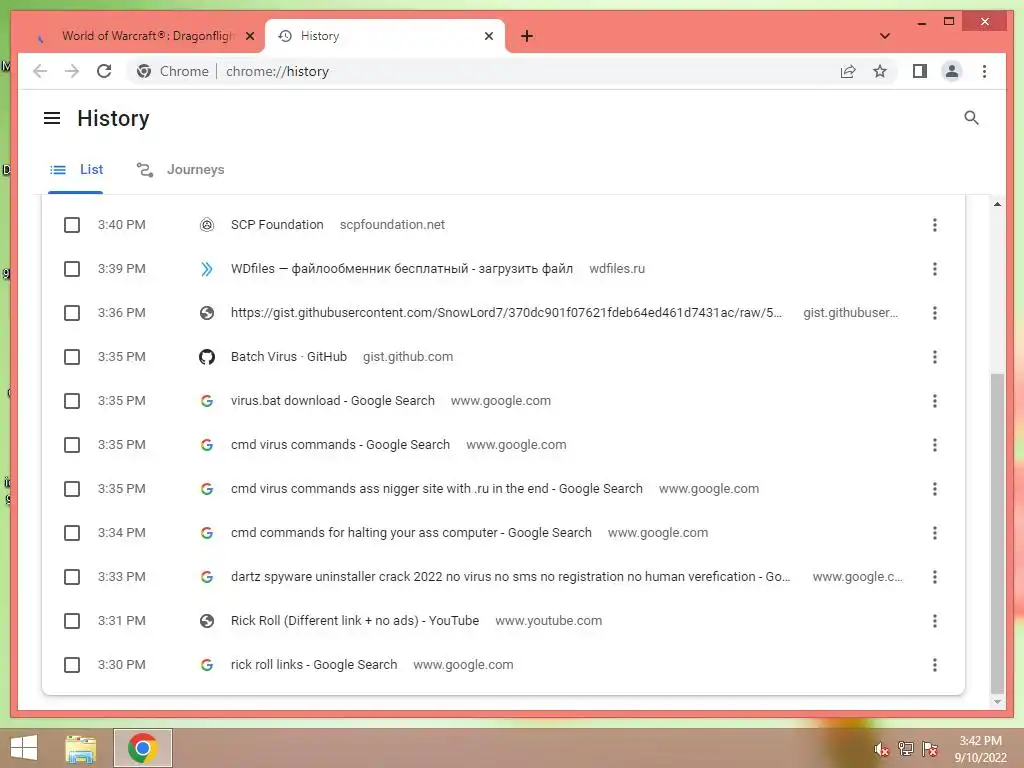Screen dimensions: 1024x768
Task: Open virus.bat download Google Search link
Action: 332,401
